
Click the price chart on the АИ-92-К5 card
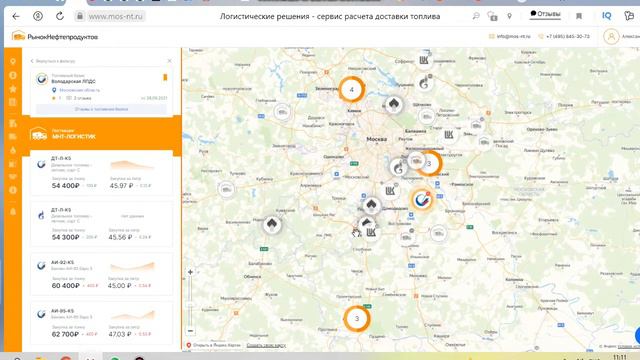(x=133, y=267)
